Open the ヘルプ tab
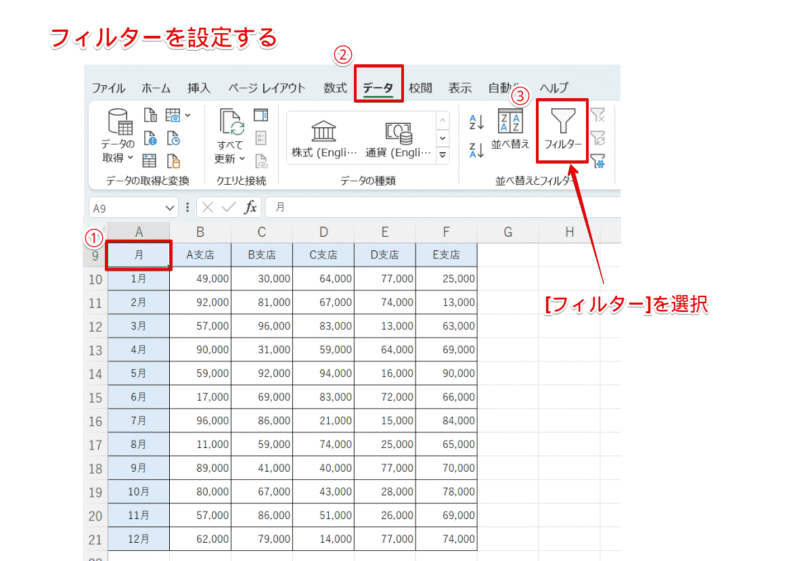 point(554,88)
